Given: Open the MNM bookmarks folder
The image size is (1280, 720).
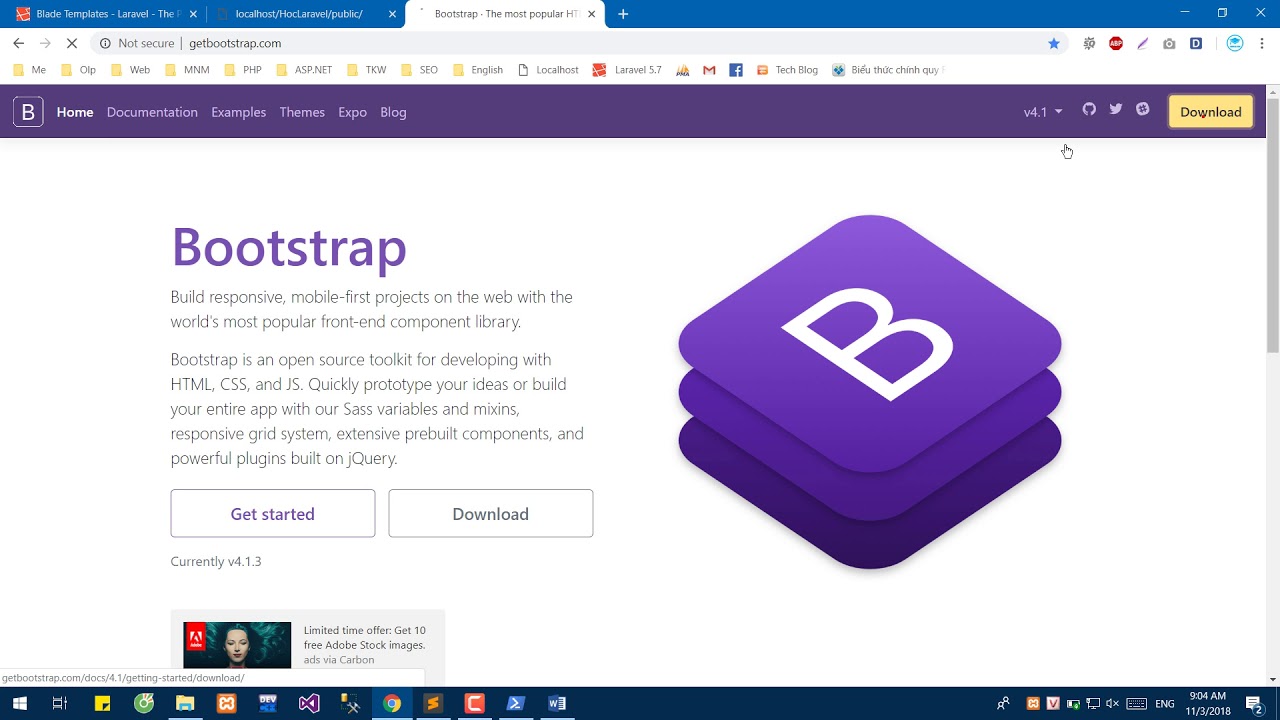Looking at the screenshot, I should (x=187, y=70).
